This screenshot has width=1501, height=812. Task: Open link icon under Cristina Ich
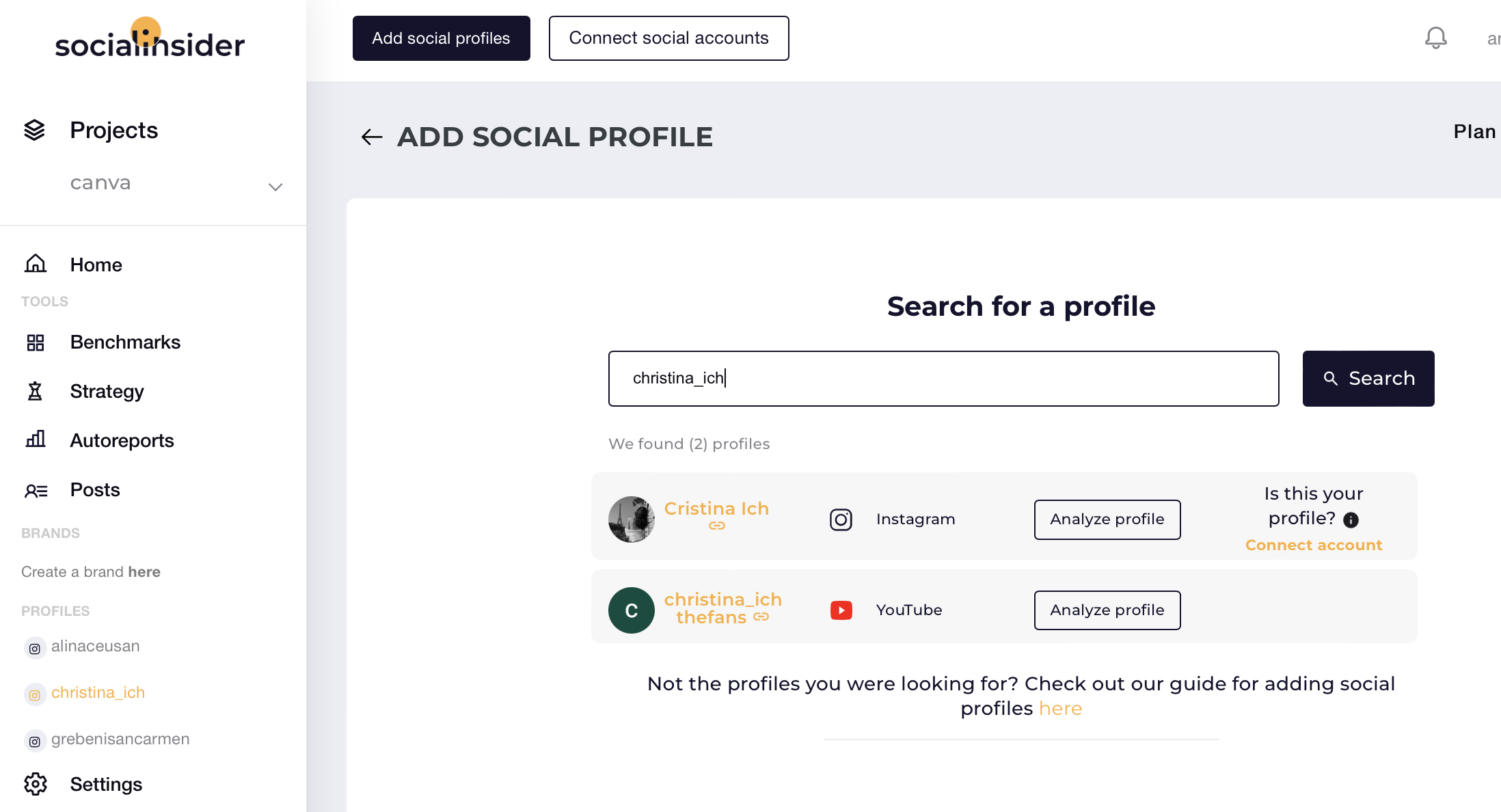click(716, 526)
